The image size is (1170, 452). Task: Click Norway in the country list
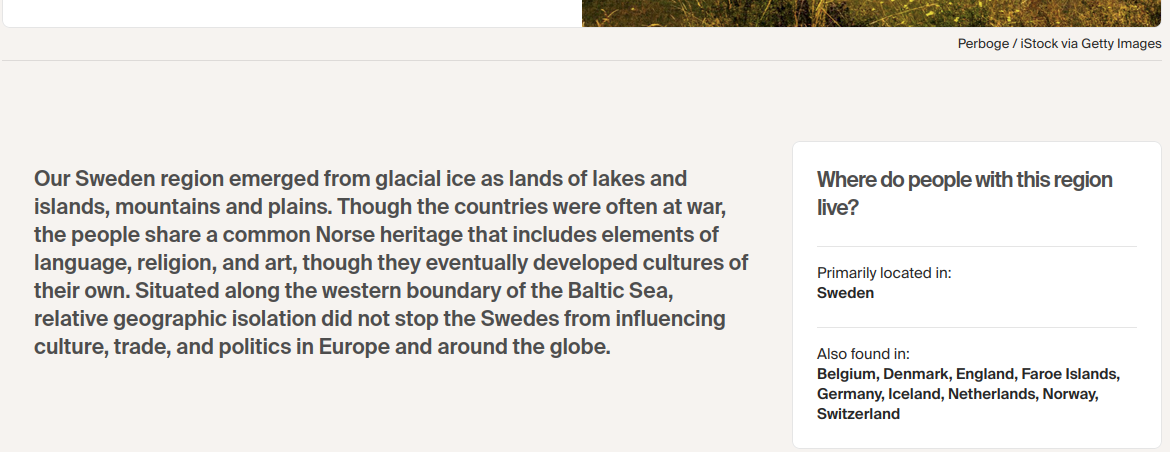click(1069, 394)
